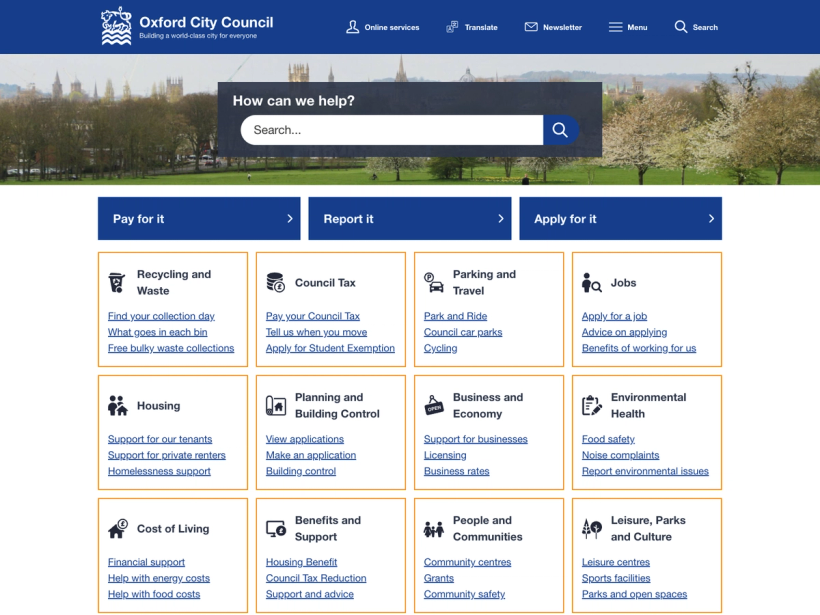Open the Business rates link
Screen dimensions: 820x615
(457, 471)
